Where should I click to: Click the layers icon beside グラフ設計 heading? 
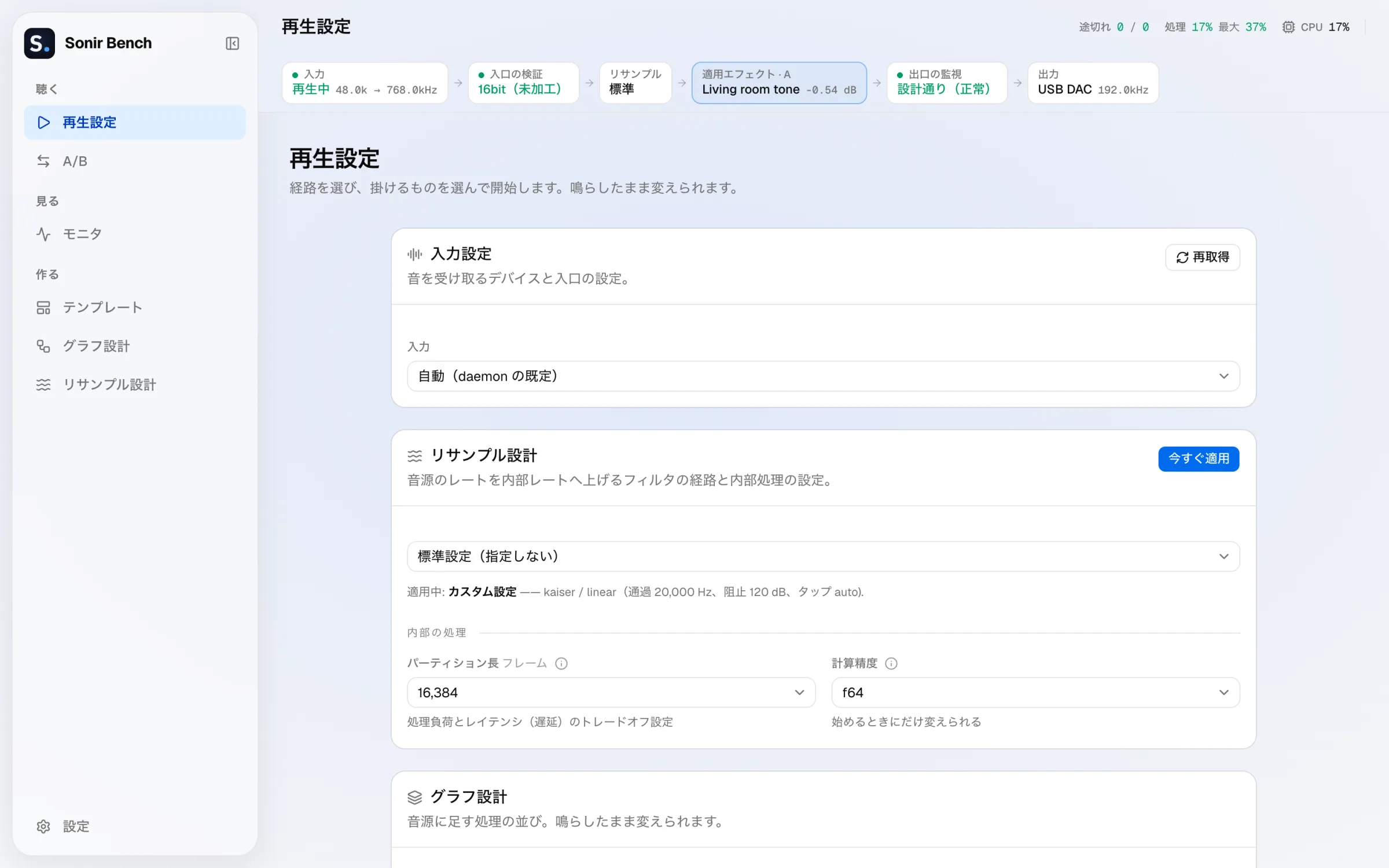tap(414, 797)
